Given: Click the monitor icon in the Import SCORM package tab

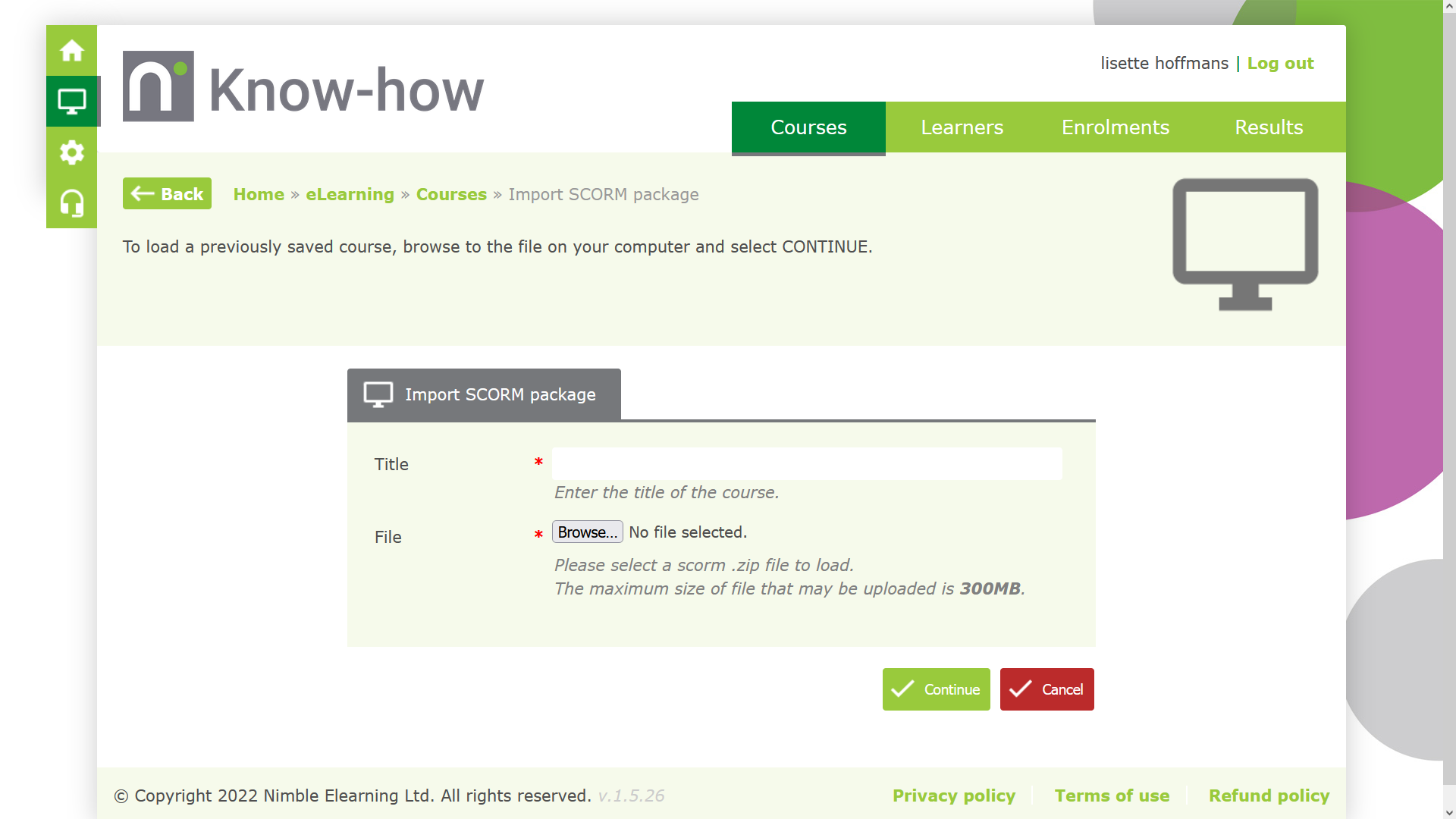Looking at the screenshot, I should coord(378,394).
